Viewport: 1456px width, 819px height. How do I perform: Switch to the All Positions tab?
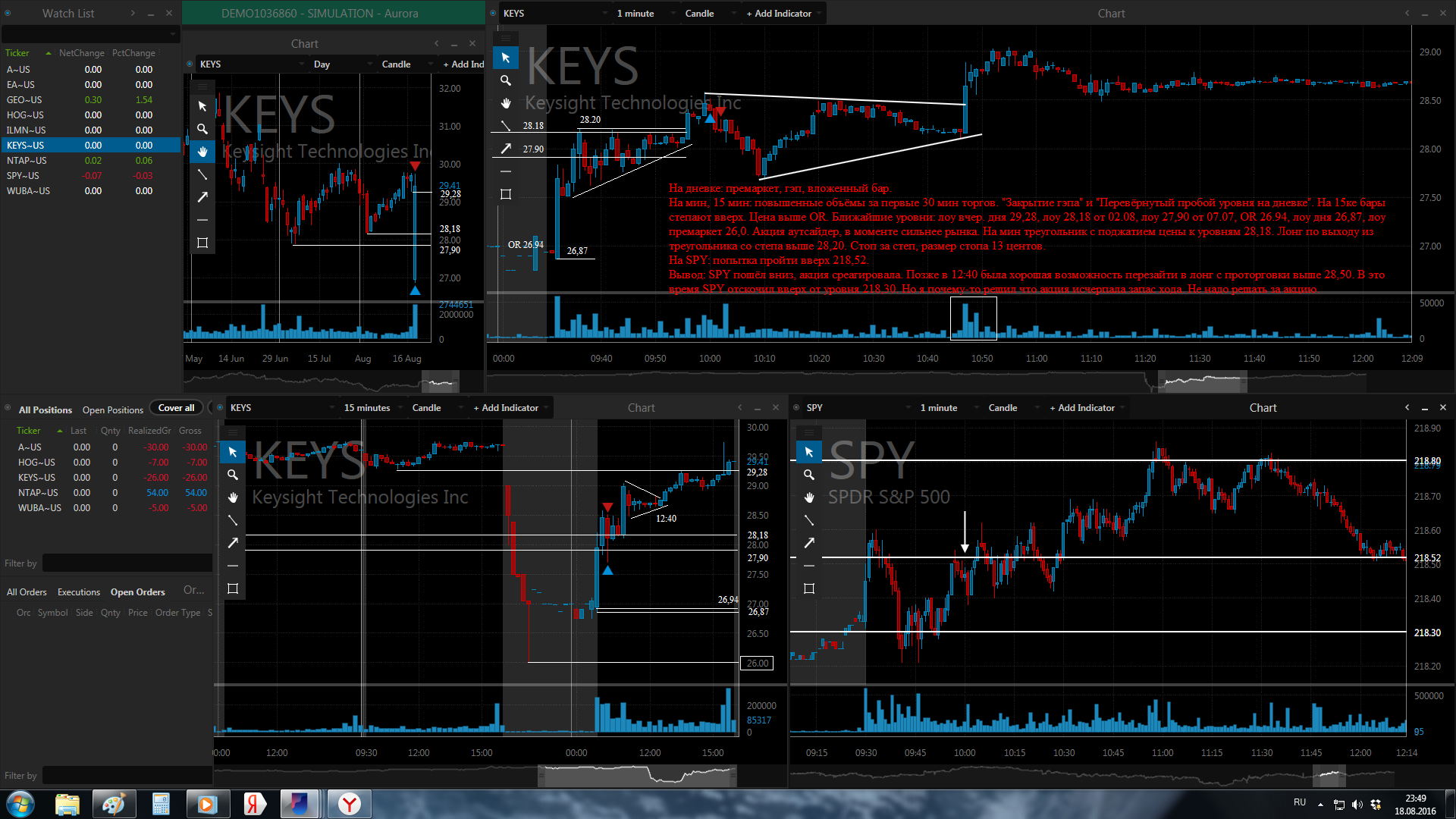tap(45, 409)
